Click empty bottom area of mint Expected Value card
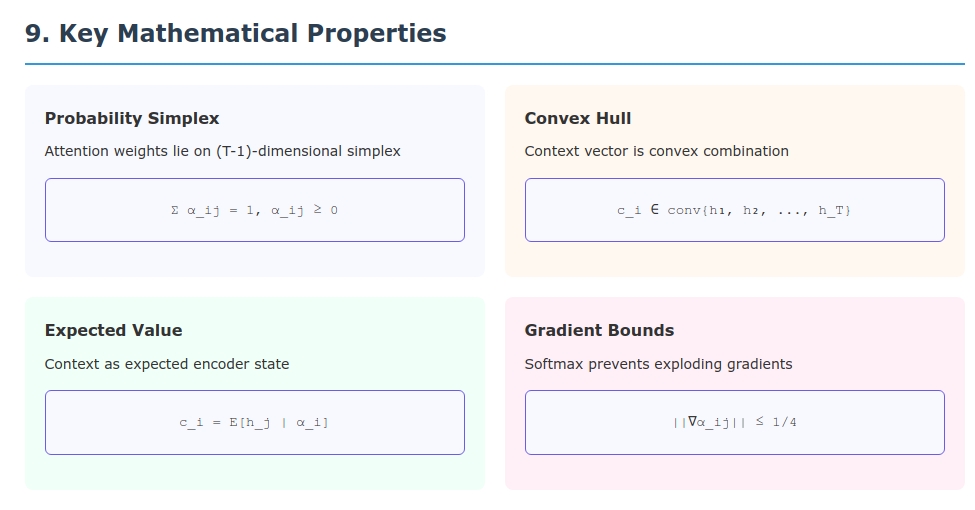Screen dimensions: 975x510 (255, 473)
